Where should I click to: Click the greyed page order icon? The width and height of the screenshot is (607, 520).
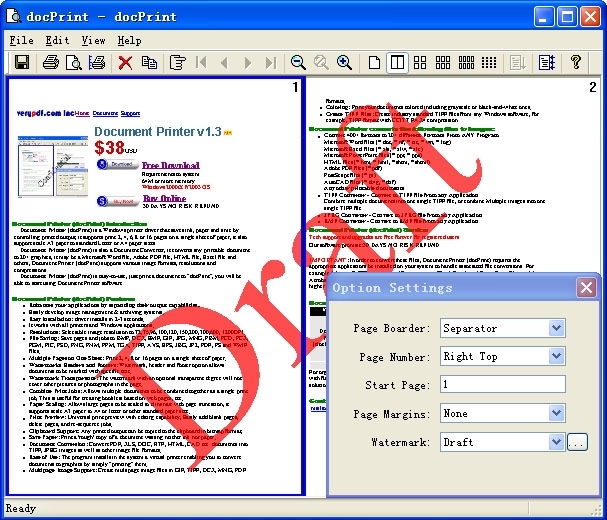point(518,62)
